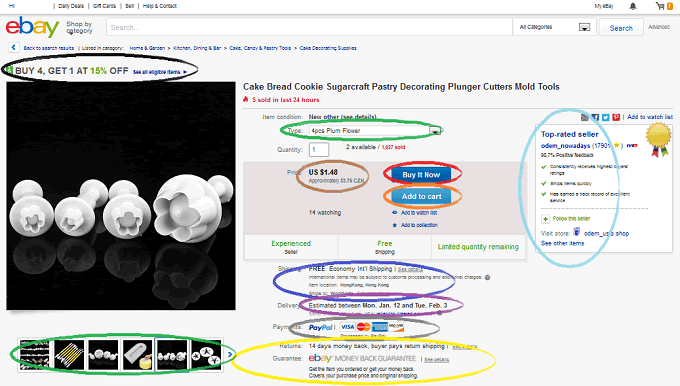Click the Add to cart button
The width and height of the screenshot is (680, 386).
coord(421,196)
